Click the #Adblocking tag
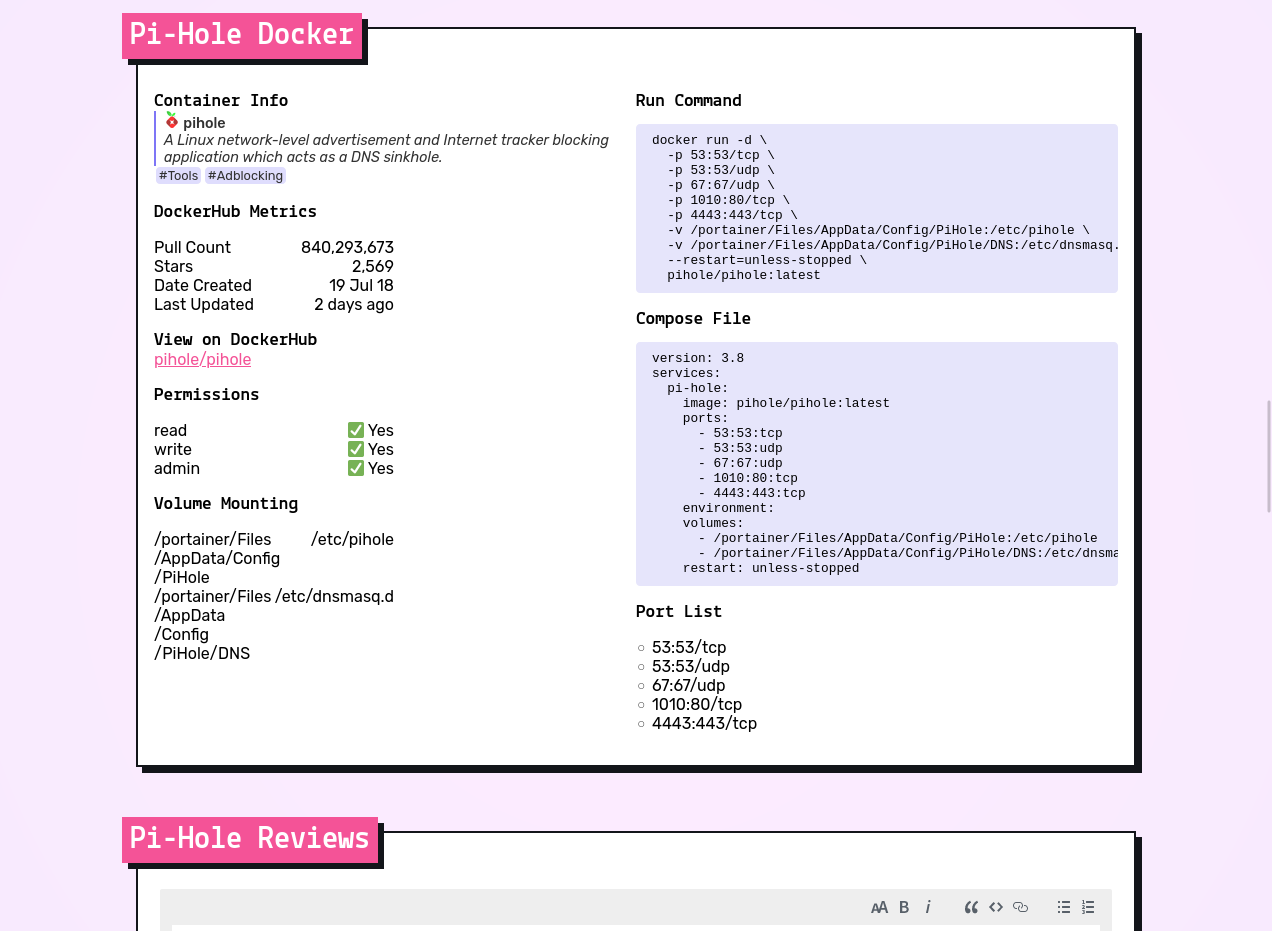The image size is (1272, 931). pos(245,176)
